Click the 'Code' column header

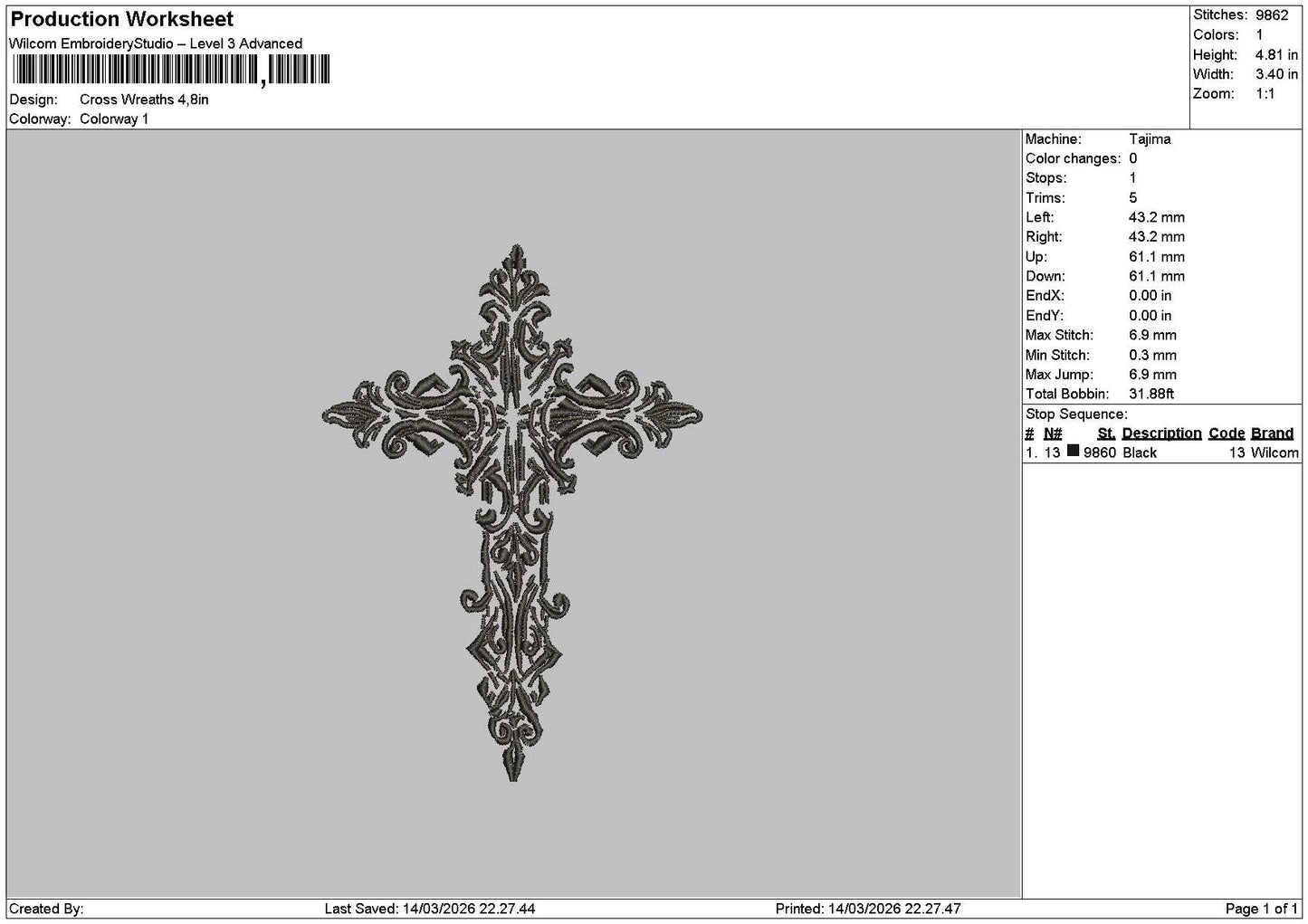1227,433
